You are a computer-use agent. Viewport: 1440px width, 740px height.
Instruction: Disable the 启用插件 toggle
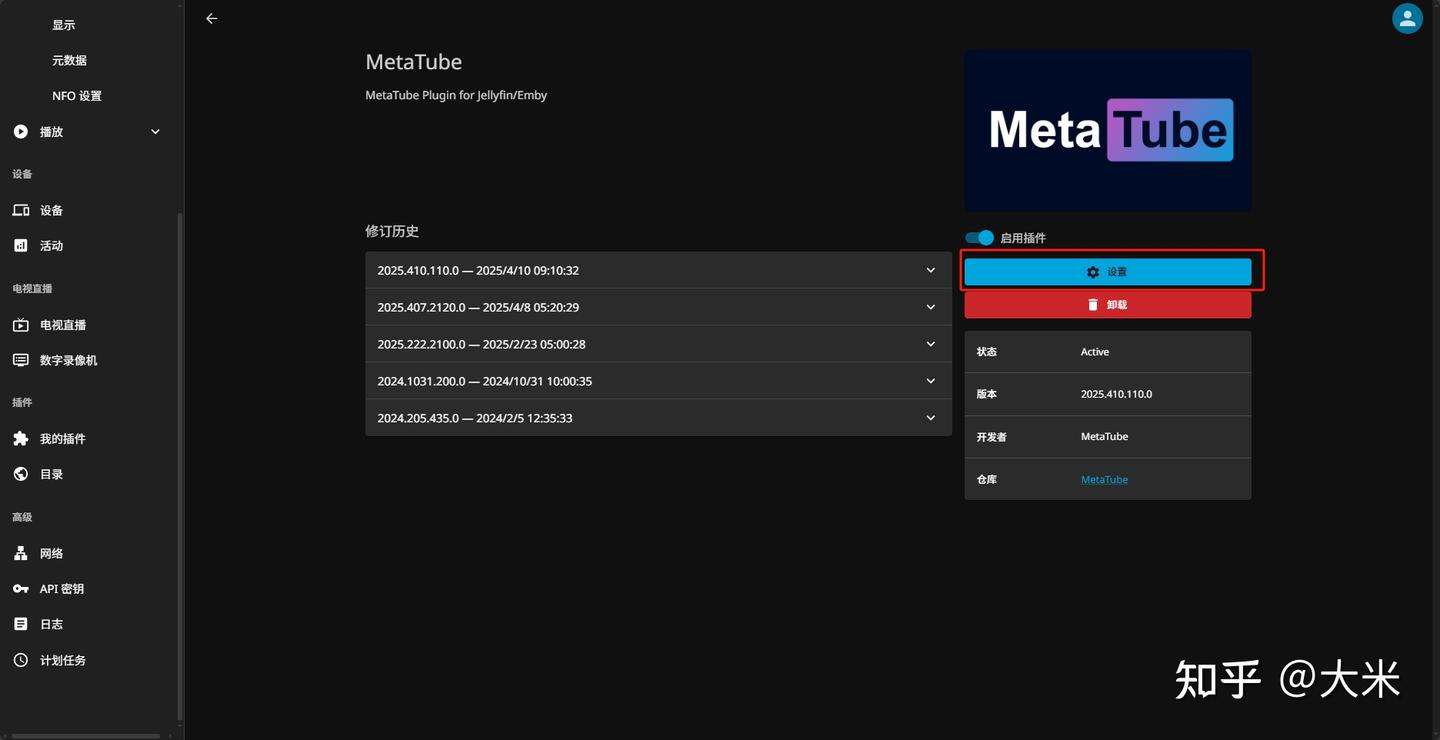[x=978, y=238]
